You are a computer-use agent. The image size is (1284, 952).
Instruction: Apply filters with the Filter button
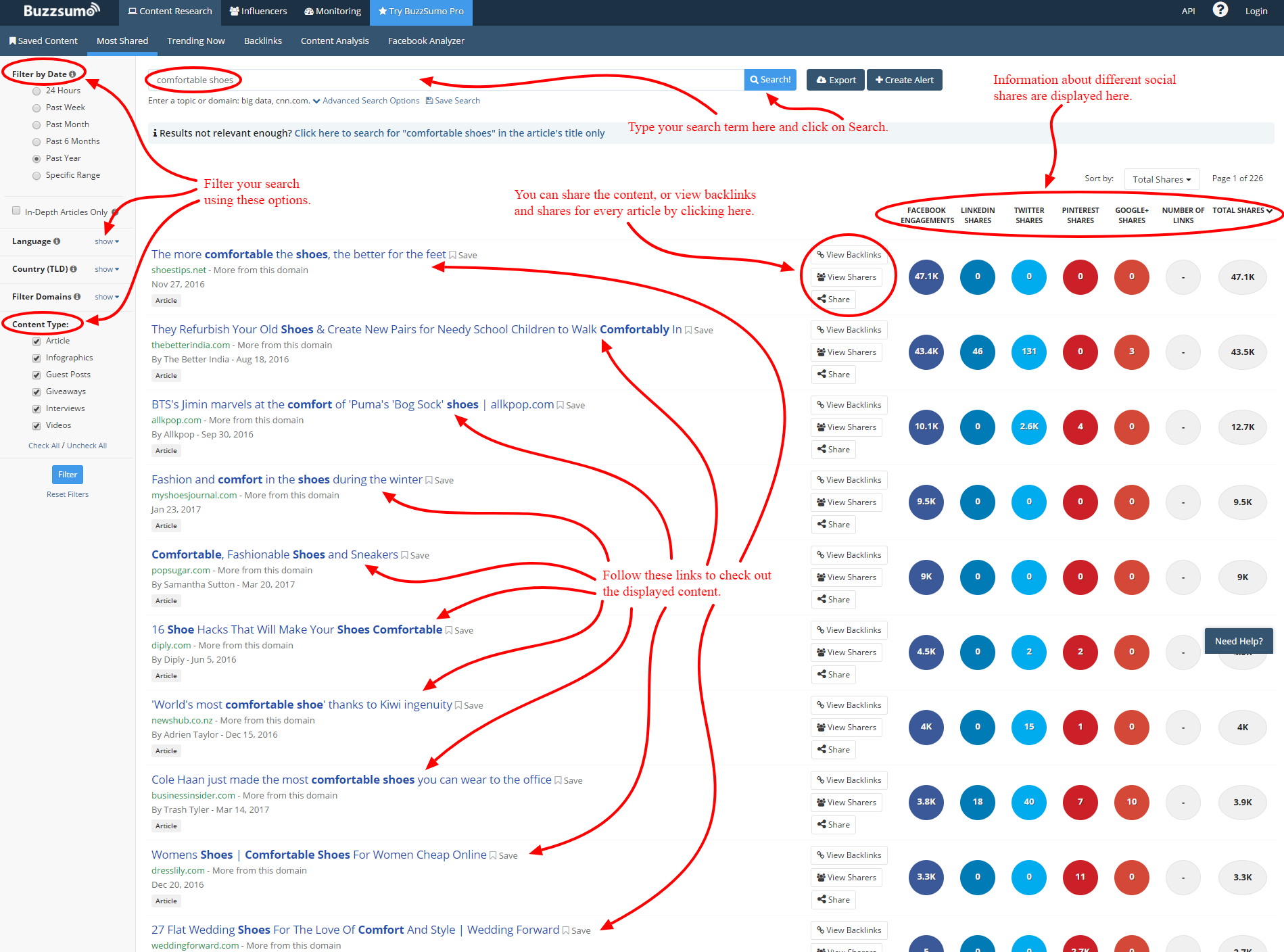(x=68, y=475)
